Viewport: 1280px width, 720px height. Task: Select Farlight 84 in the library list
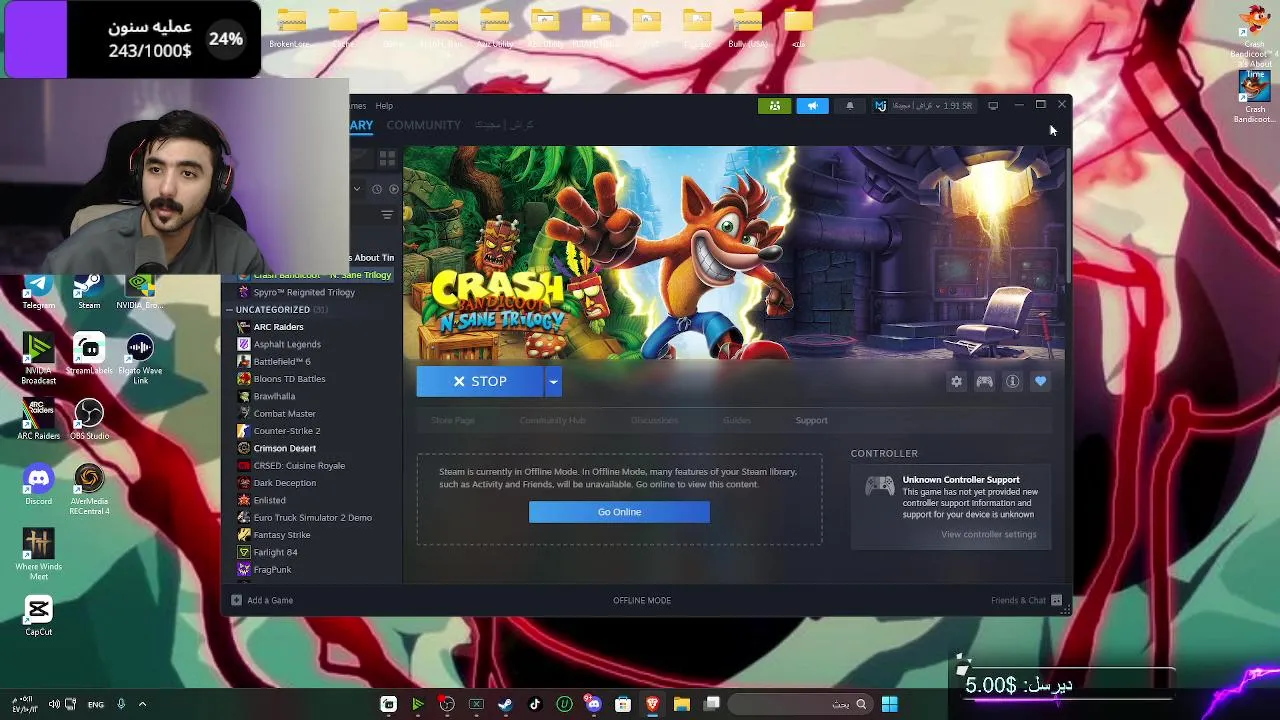tap(275, 552)
